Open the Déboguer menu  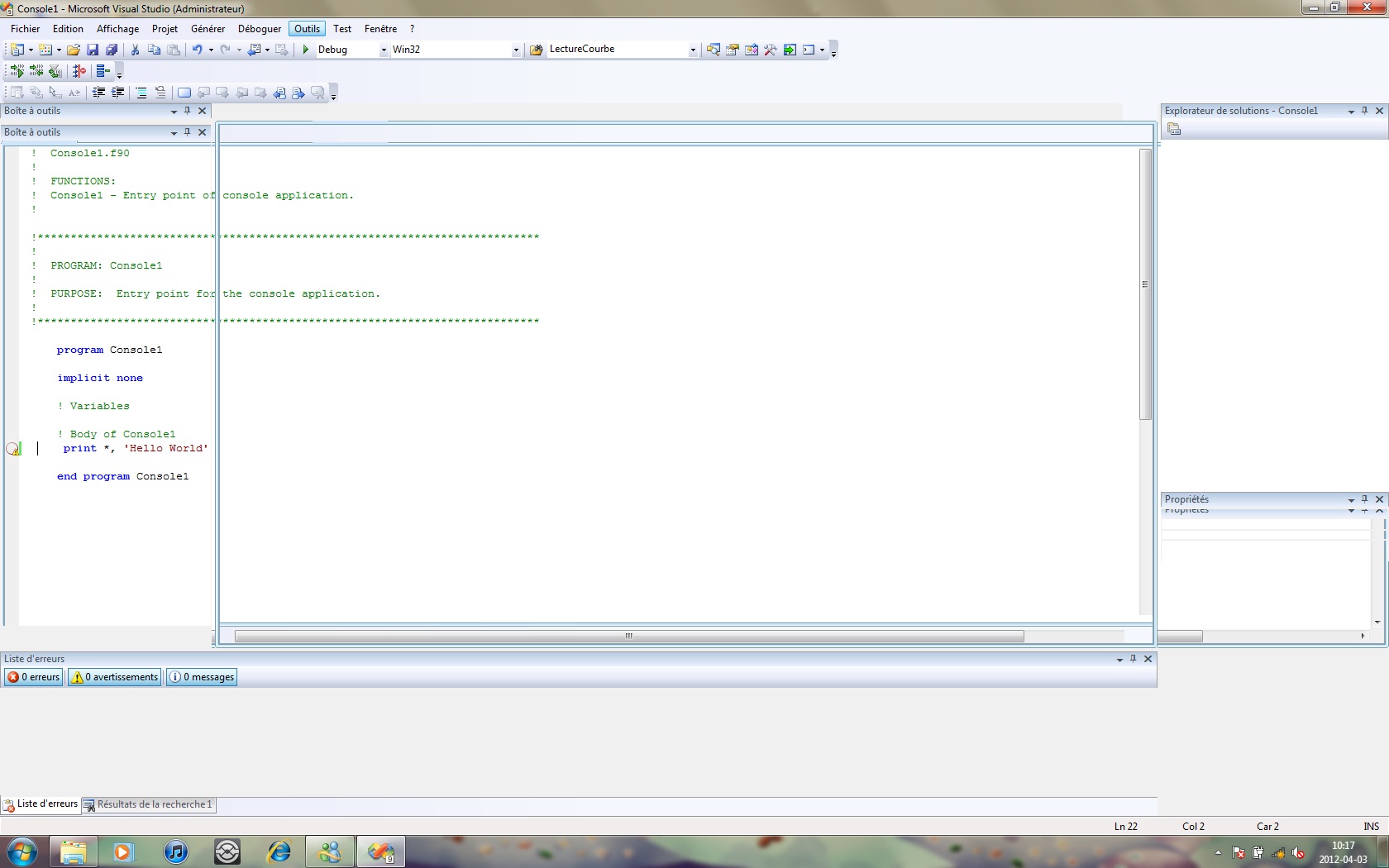(x=260, y=29)
